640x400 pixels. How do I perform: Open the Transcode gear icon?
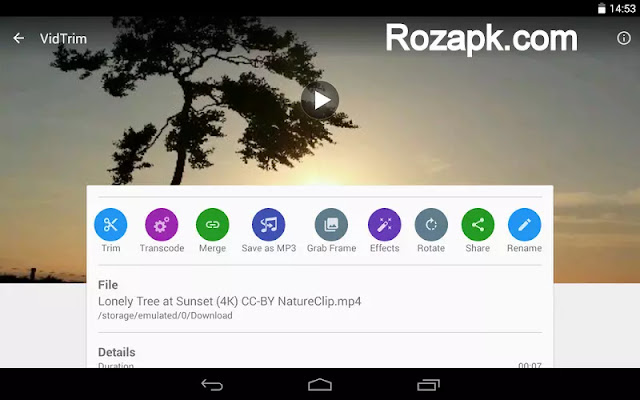162,224
